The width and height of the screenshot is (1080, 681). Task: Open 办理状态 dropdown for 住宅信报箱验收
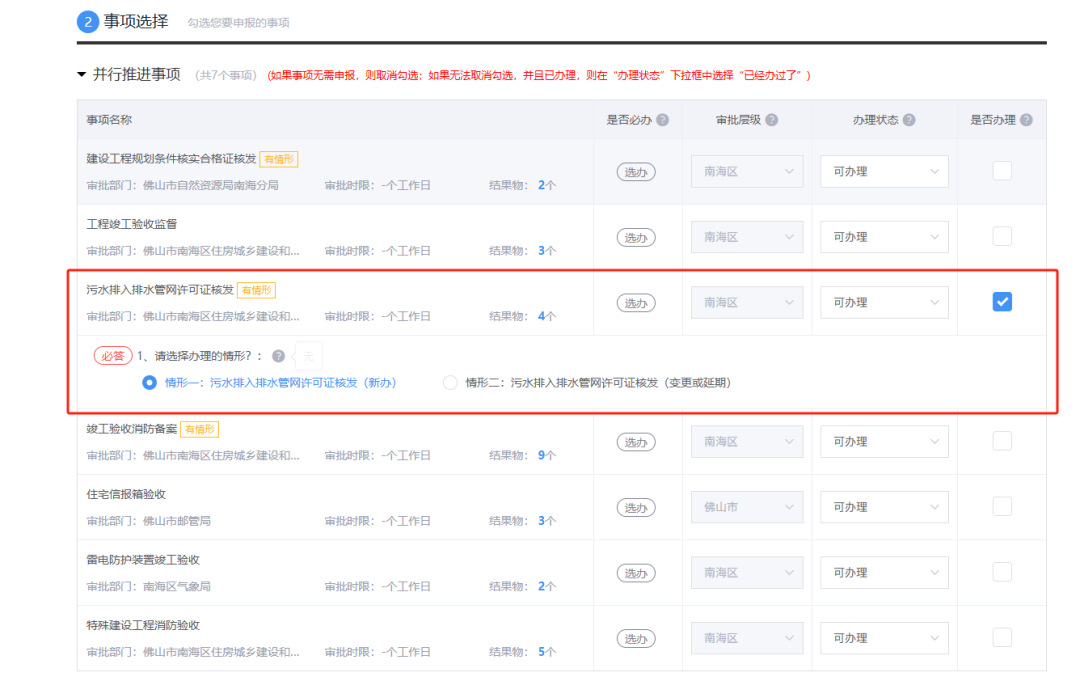[x=884, y=507]
